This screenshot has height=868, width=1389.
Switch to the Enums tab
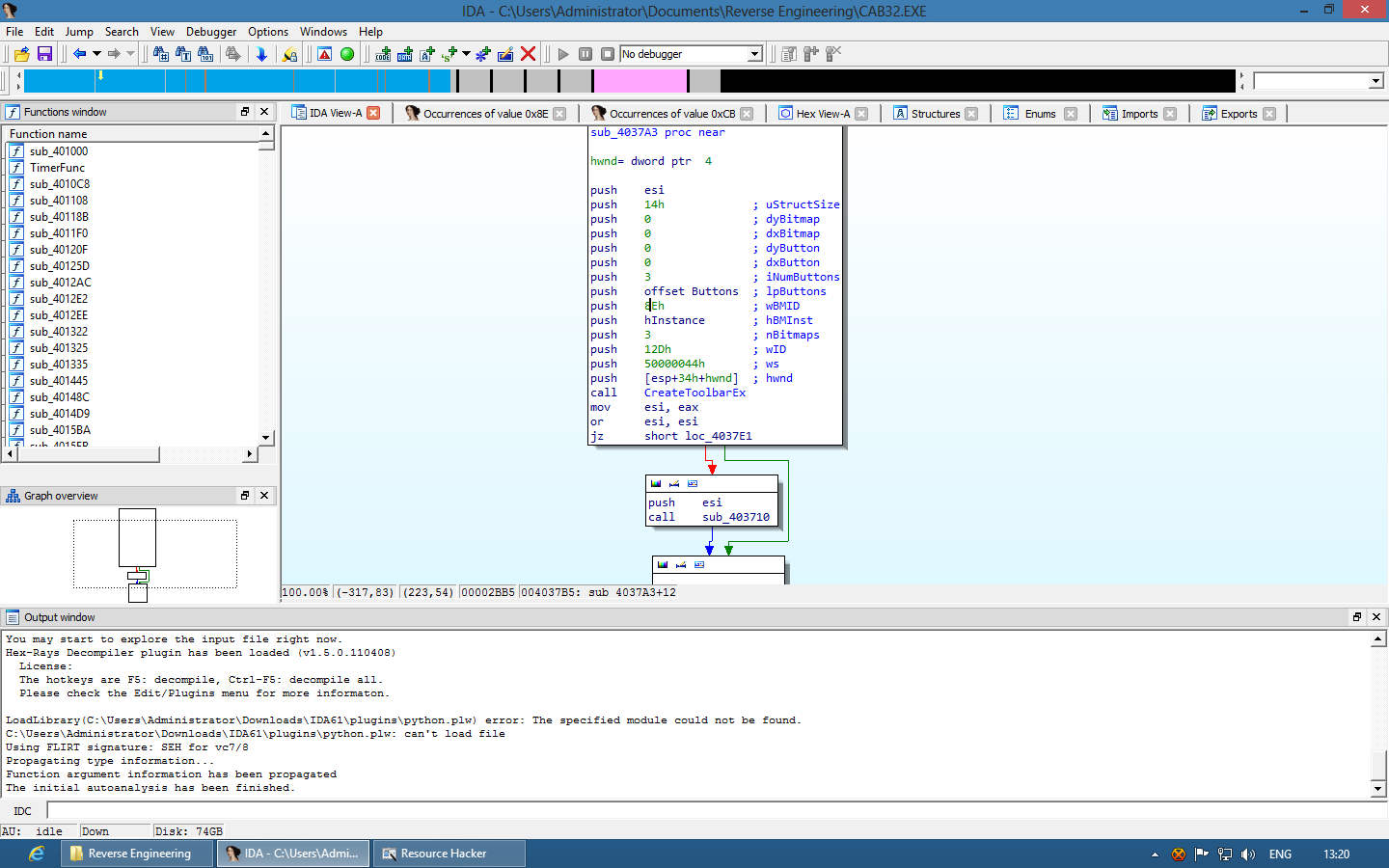(1040, 113)
